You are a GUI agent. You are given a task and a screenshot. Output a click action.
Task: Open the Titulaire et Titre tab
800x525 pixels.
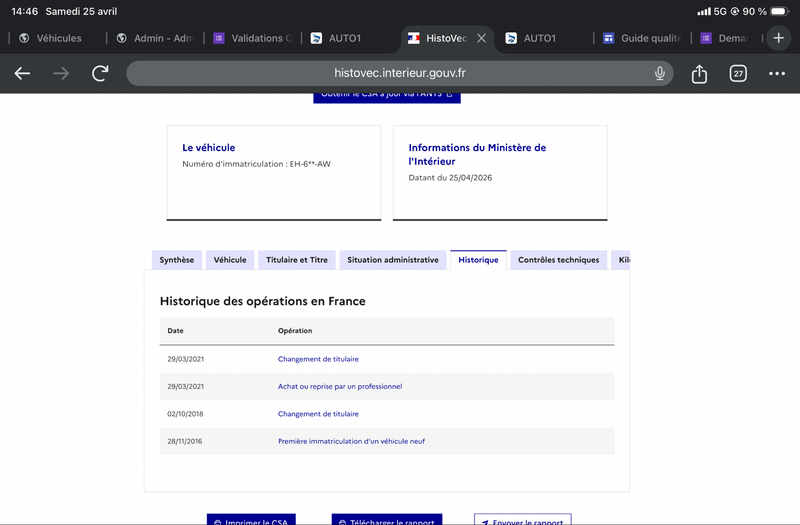pyautogui.click(x=296, y=260)
